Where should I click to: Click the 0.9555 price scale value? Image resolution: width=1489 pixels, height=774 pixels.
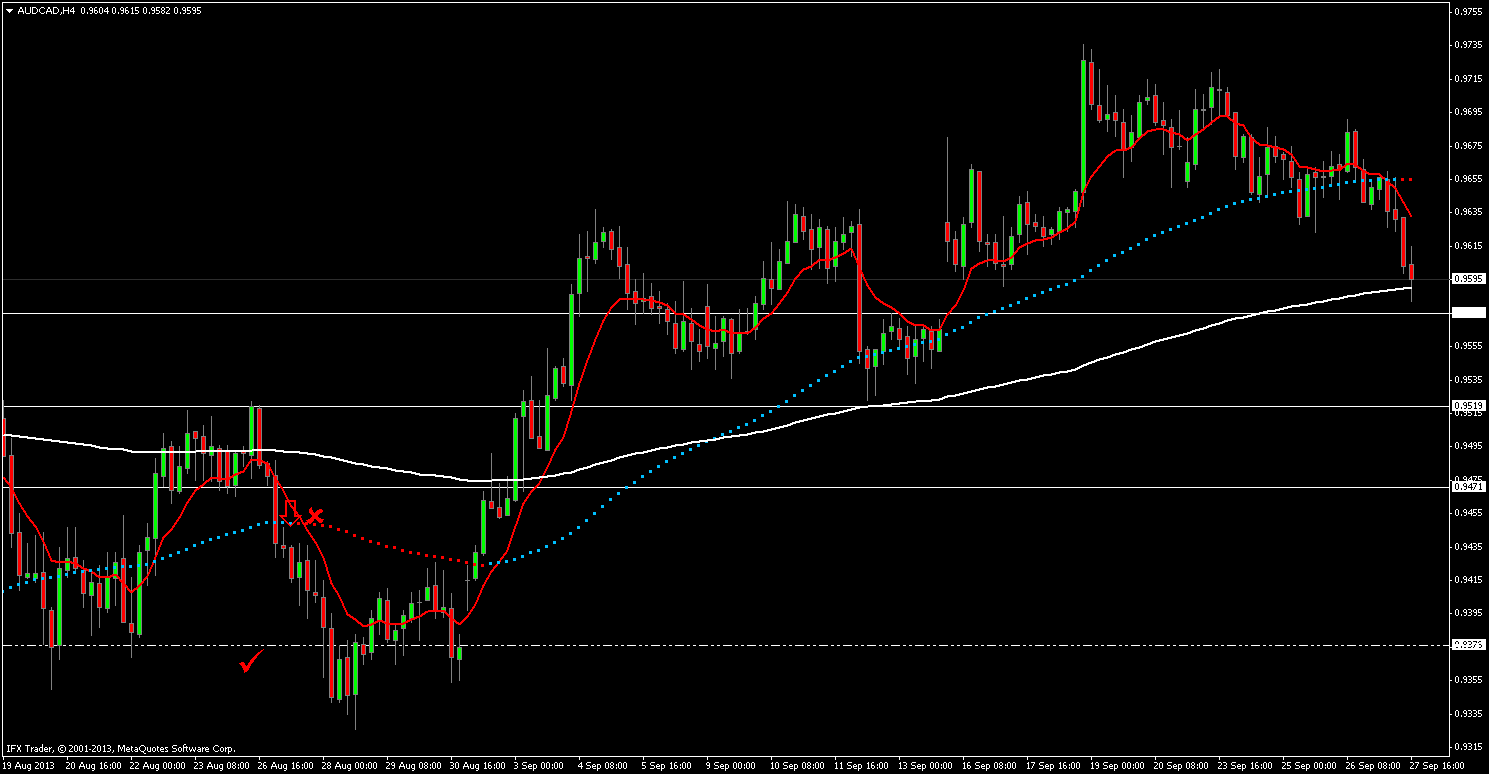(1470, 346)
